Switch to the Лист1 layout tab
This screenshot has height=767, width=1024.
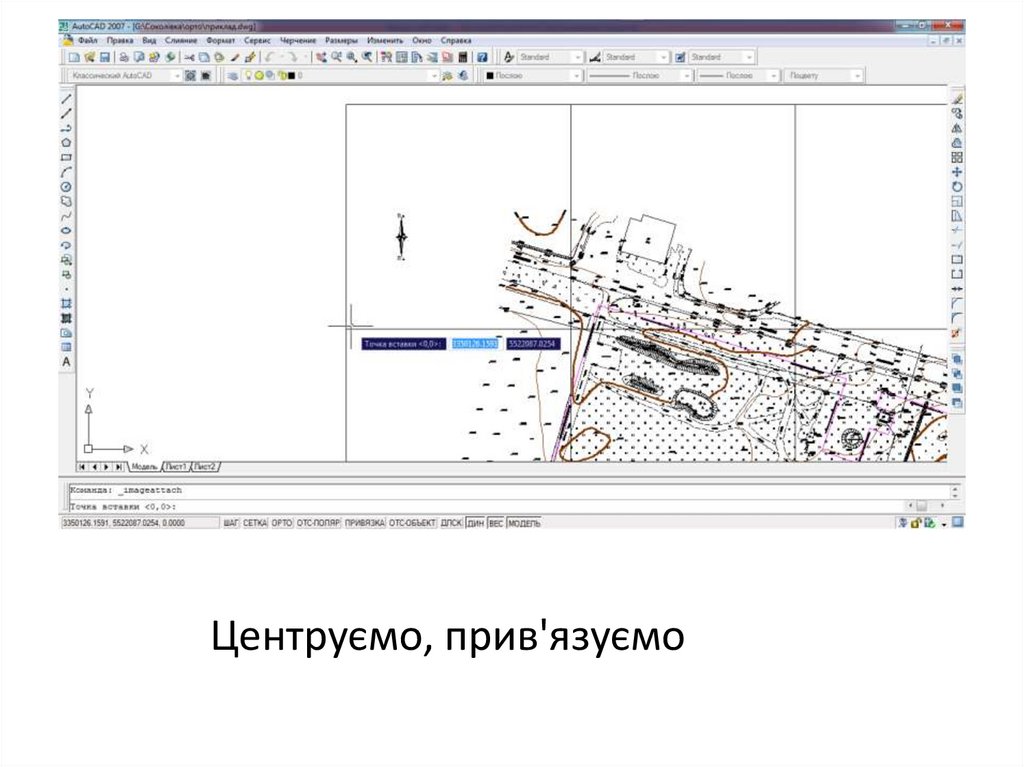(176, 467)
